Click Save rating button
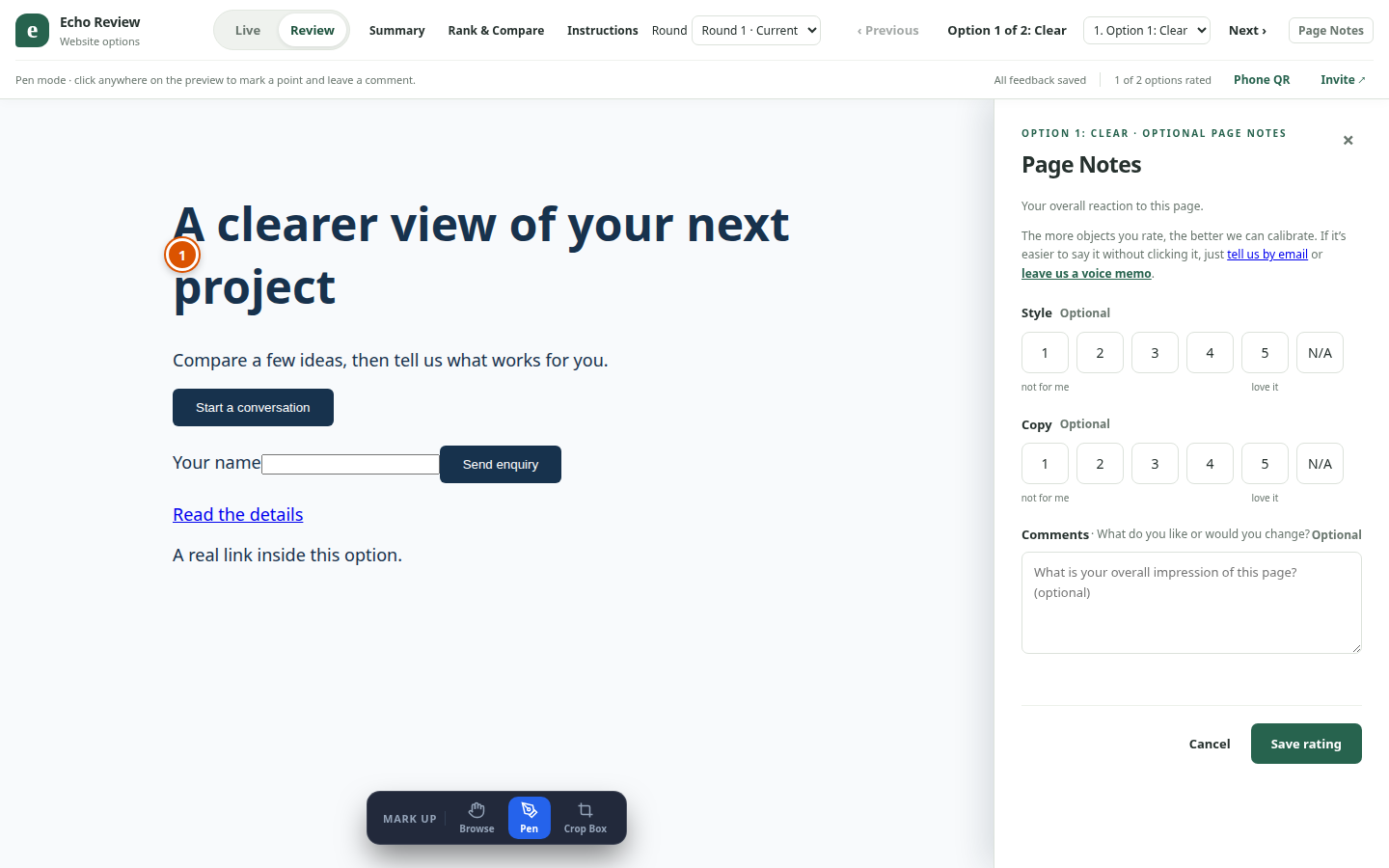The height and width of the screenshot is (868, 1389). pos(1306,744)
